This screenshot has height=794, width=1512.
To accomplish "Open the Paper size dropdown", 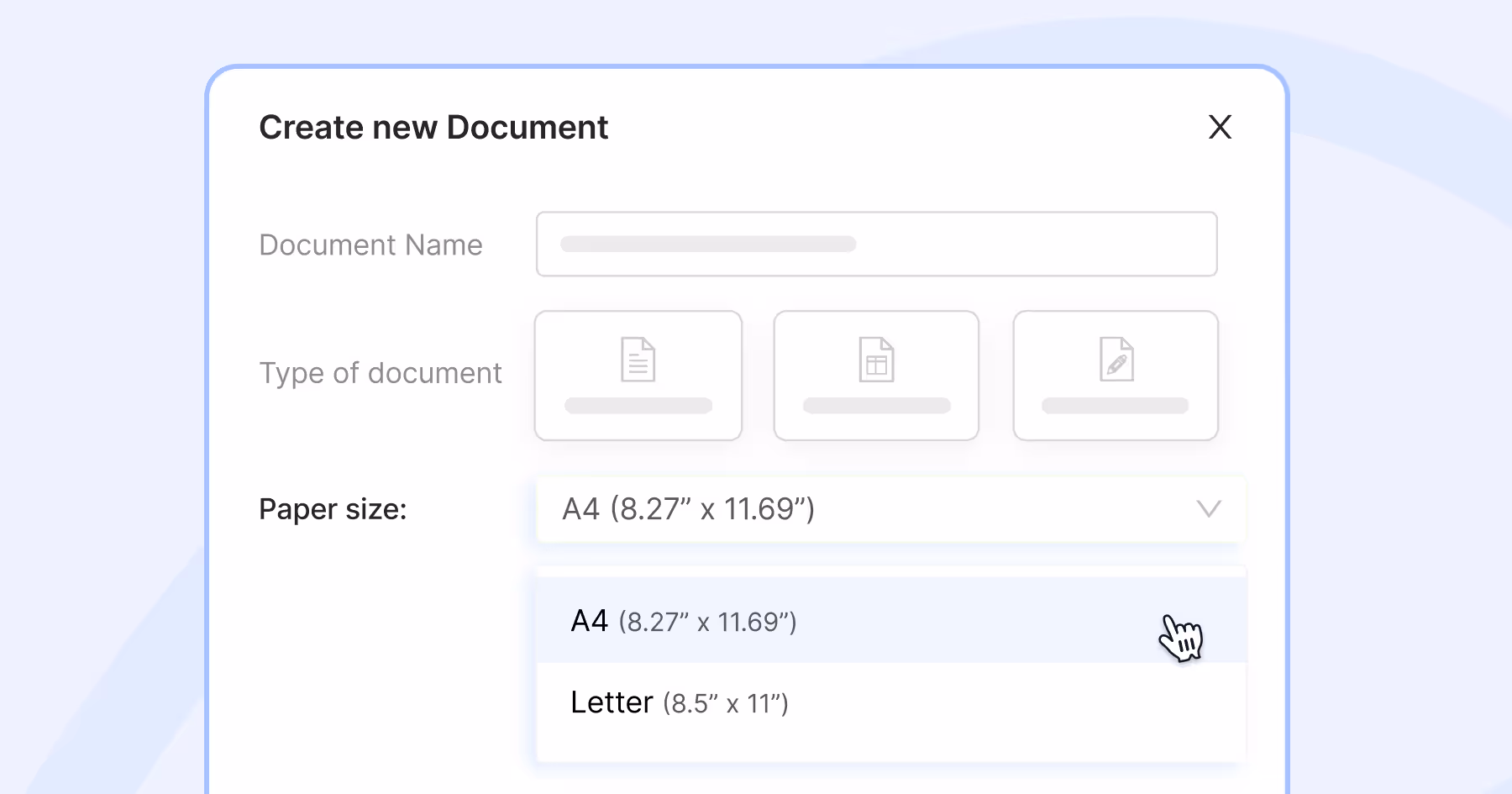I will (x=890, y=509).
